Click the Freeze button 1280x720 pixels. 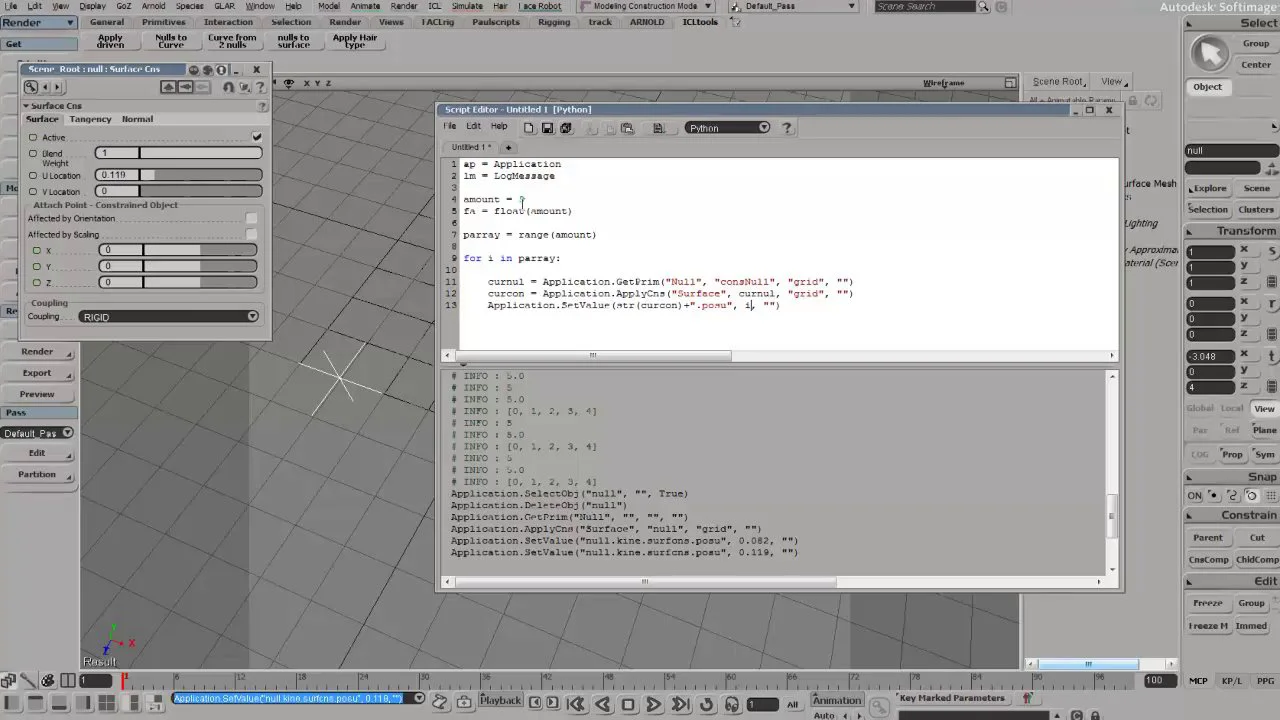tap(1208, 604)
